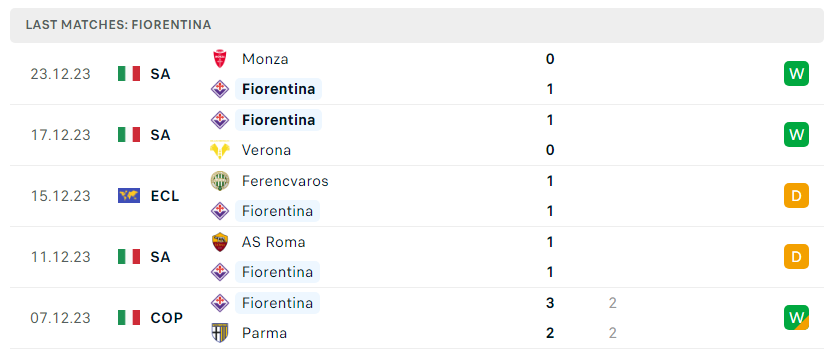The height and width of the screenshot is (361, 825).
Task: Click the Monza club crest icon
Action: click(219, 58)
